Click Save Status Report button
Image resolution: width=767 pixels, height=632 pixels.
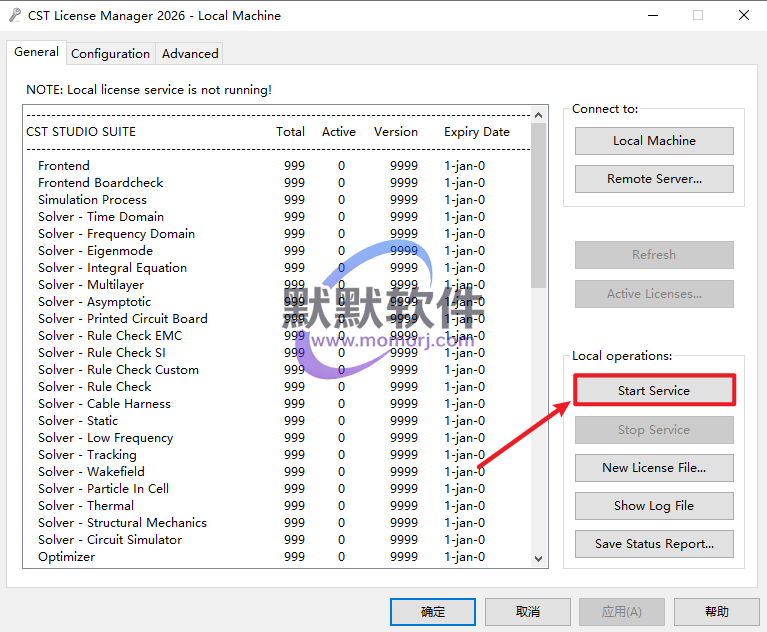[x=654, y=544]
